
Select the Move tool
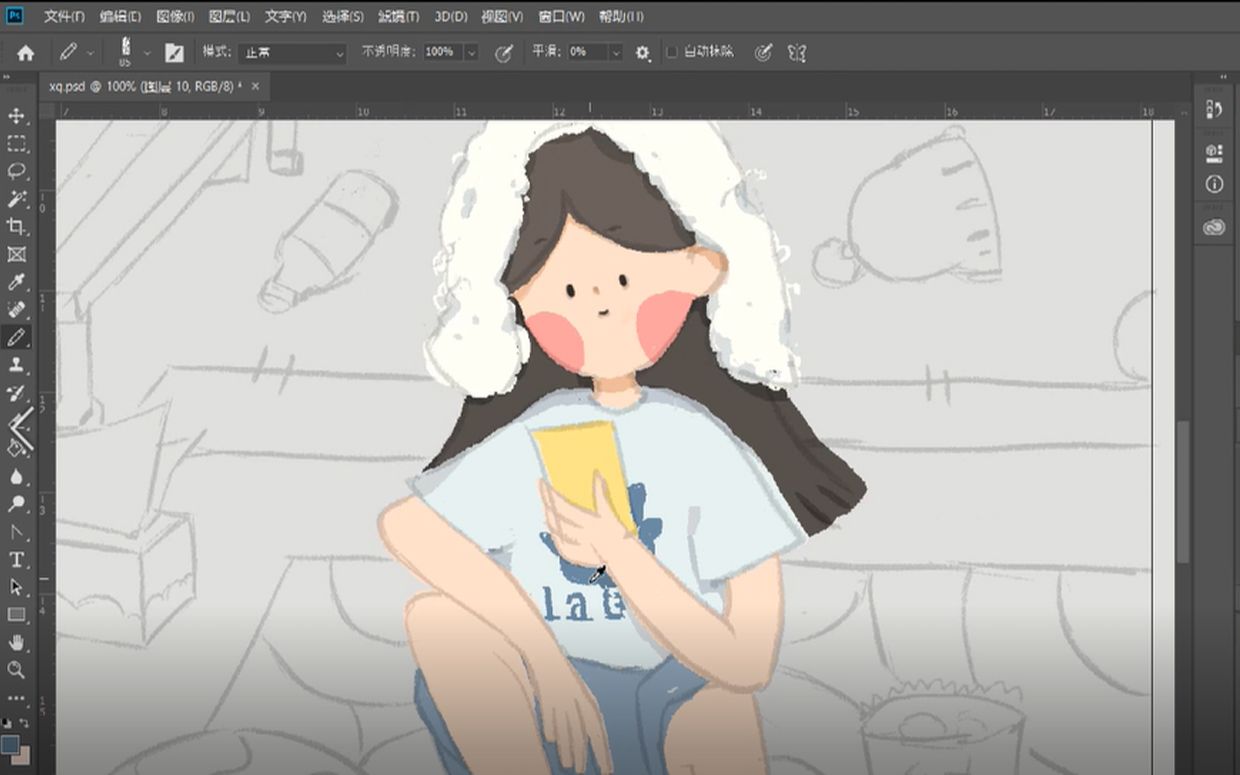14,115
